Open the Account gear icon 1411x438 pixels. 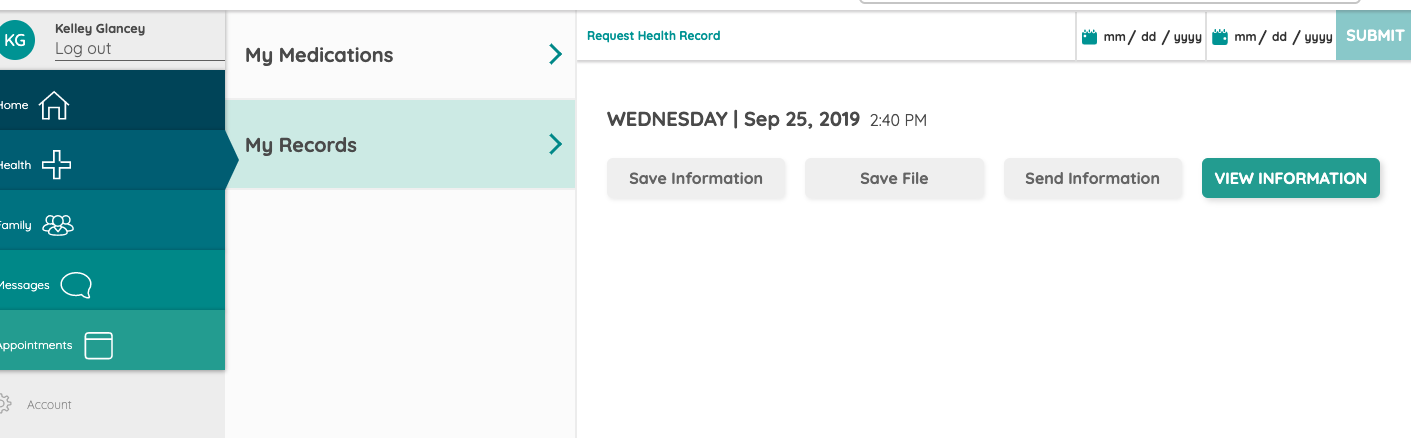3,404
